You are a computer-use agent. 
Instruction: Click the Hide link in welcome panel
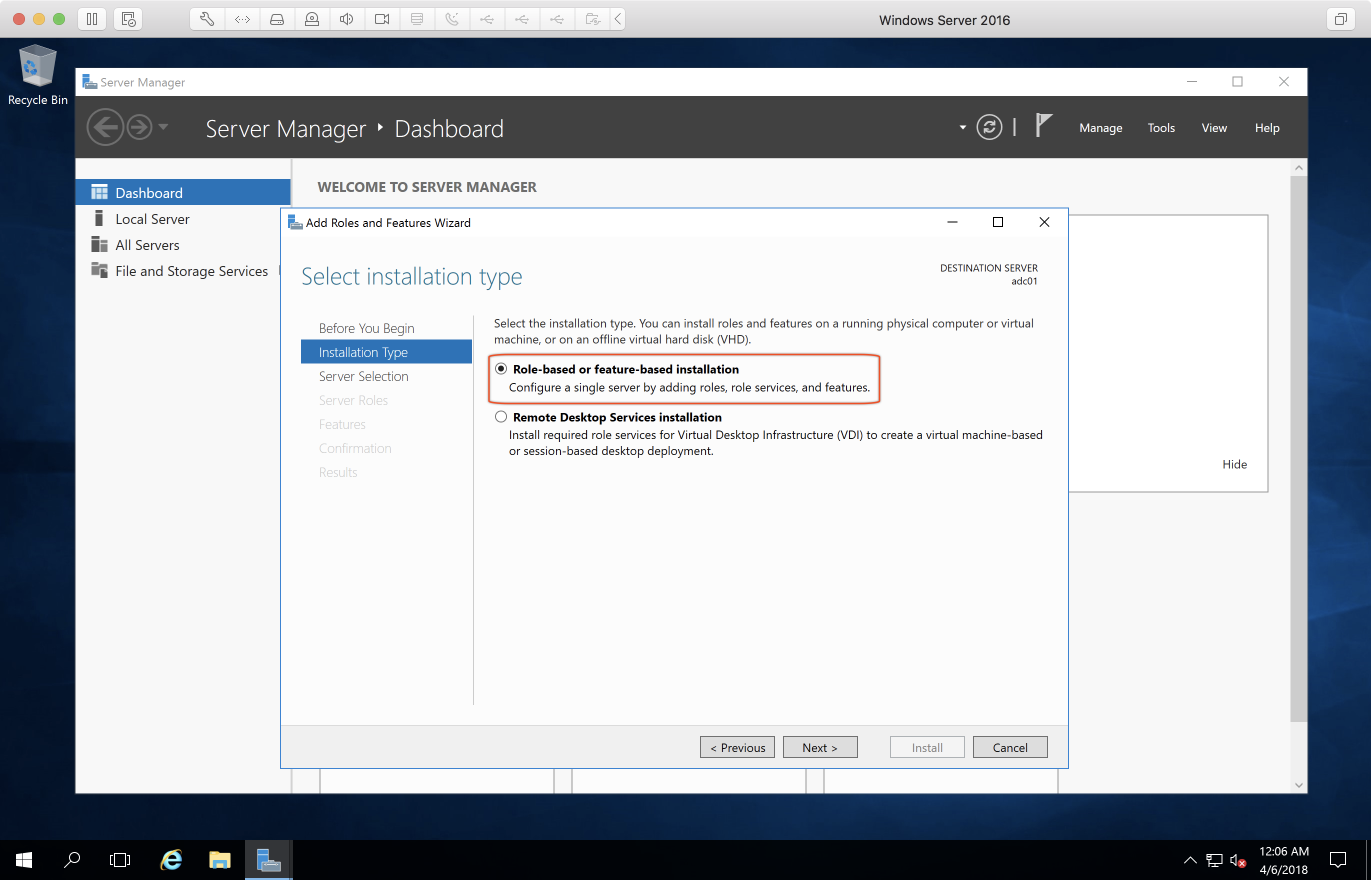click(1234, 464)
